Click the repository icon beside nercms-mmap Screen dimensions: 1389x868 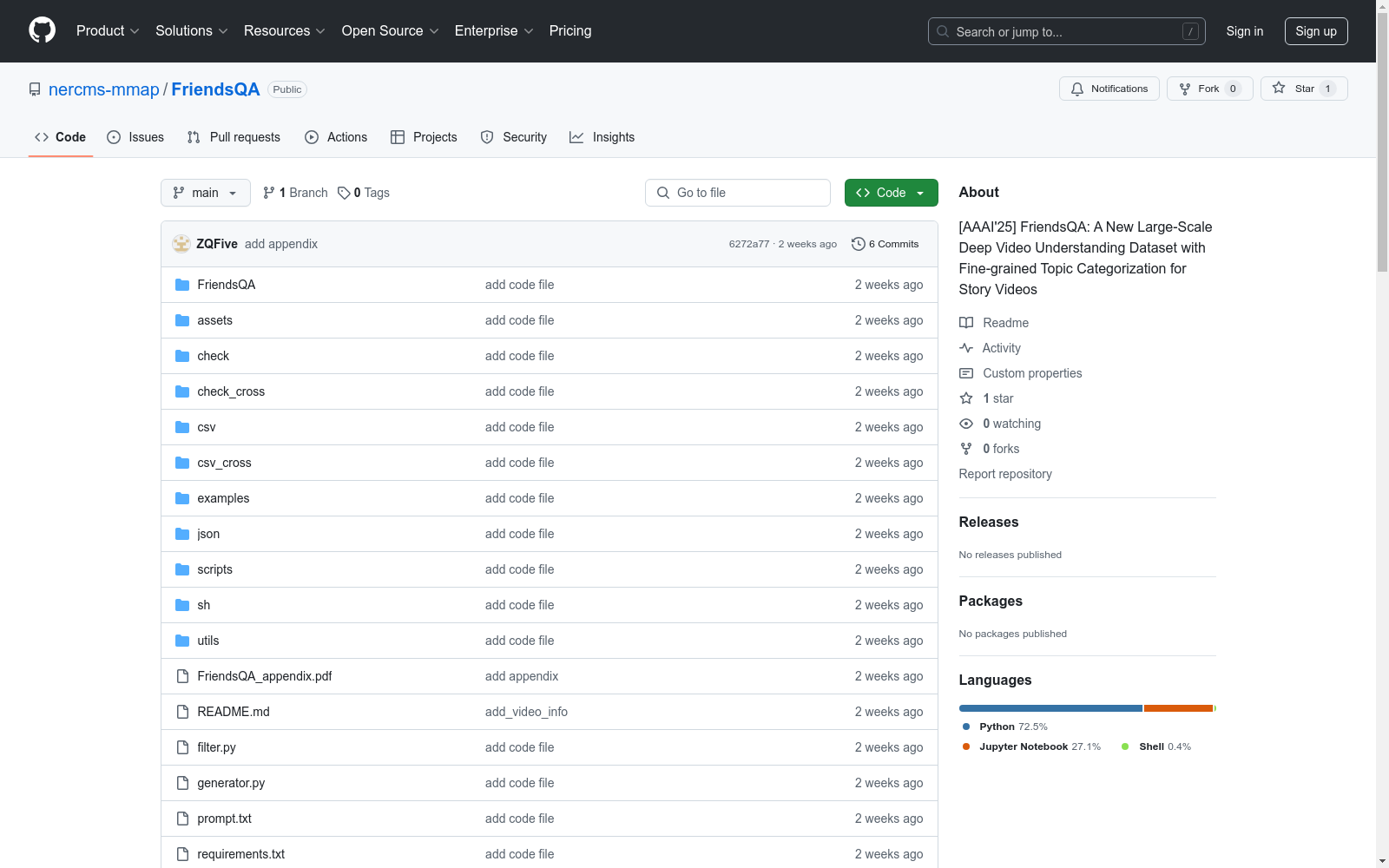click(35, 89)
